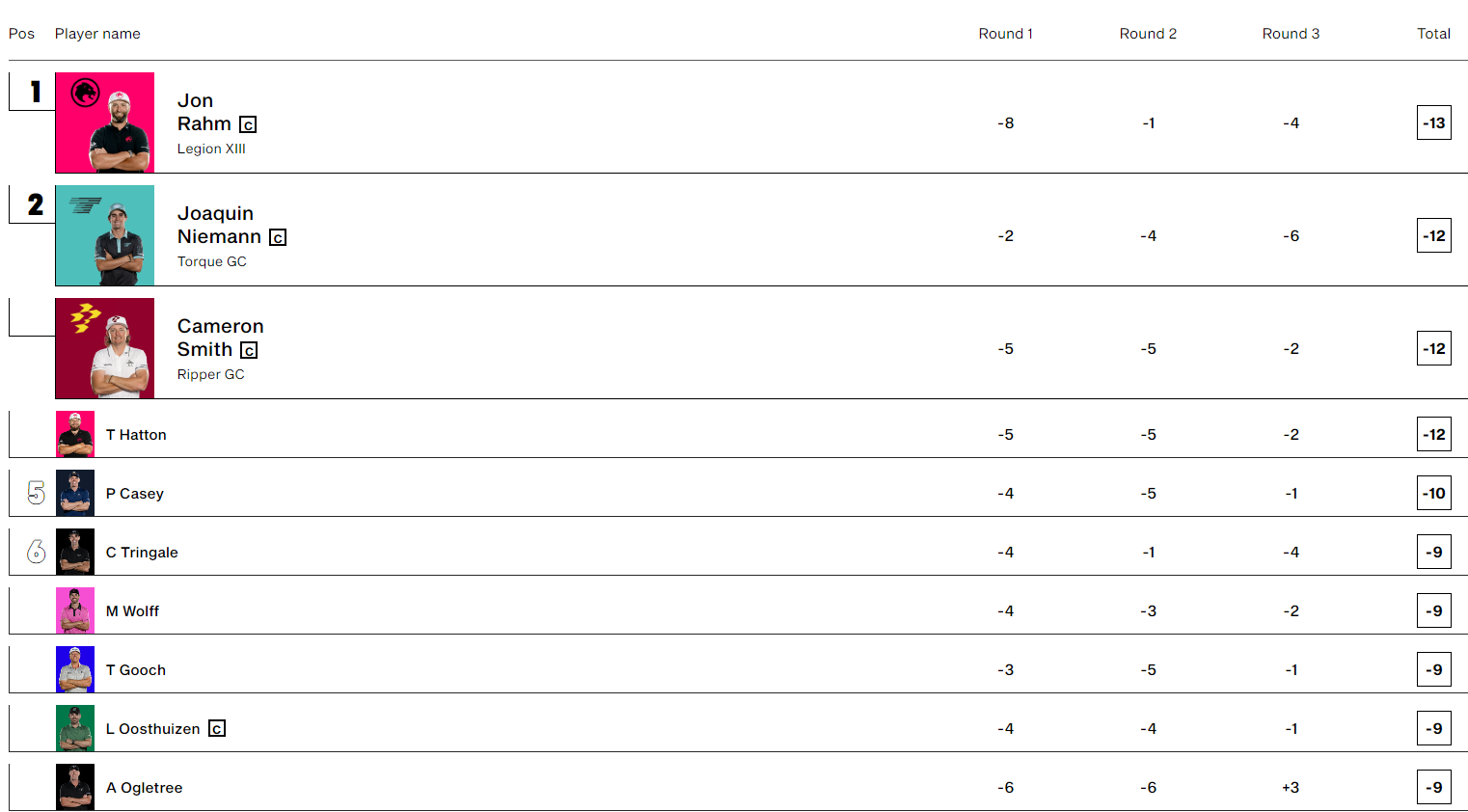Click the Legion XIII team link

[x=211, y=149]
